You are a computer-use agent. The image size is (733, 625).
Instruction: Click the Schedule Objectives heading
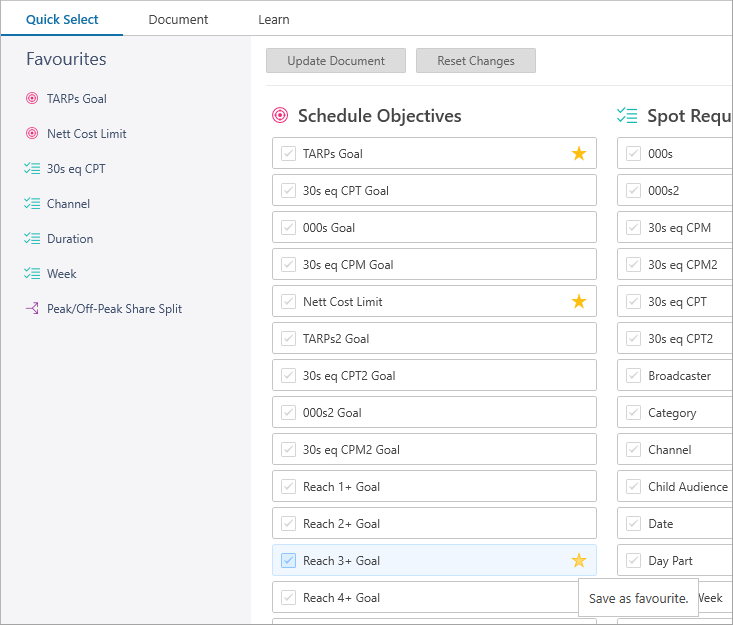tap(380, 115)
